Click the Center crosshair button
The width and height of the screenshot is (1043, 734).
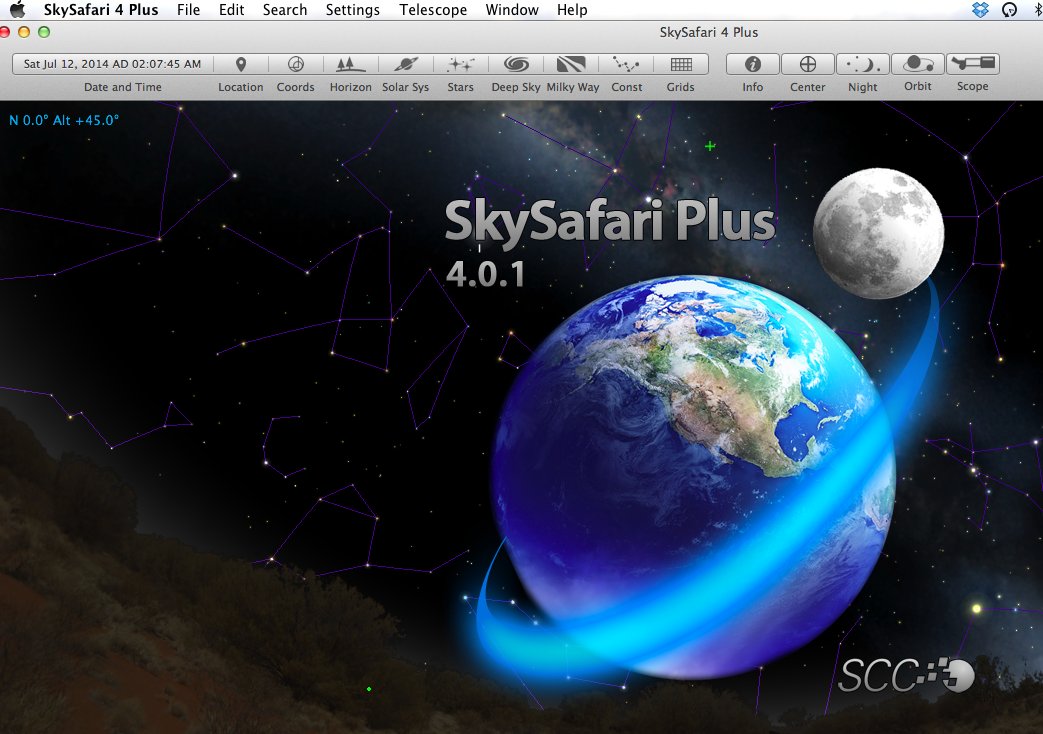(x=808, y=64)
